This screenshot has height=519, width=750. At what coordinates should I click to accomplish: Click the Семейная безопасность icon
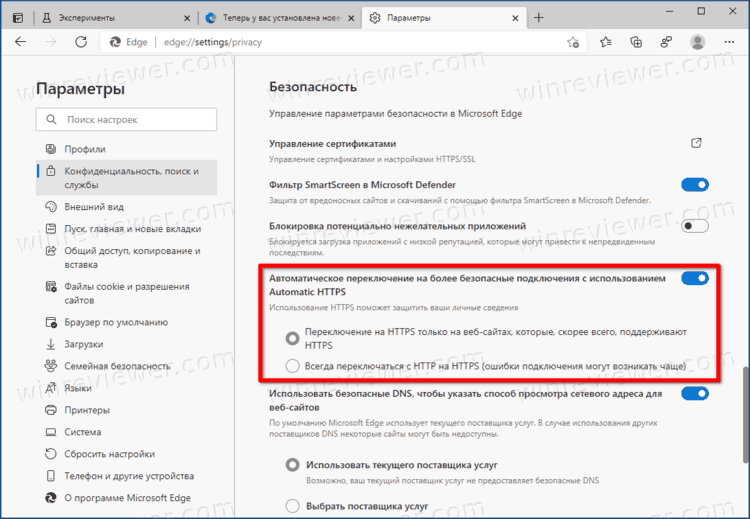pyautogui.click(x=51, y=366)
